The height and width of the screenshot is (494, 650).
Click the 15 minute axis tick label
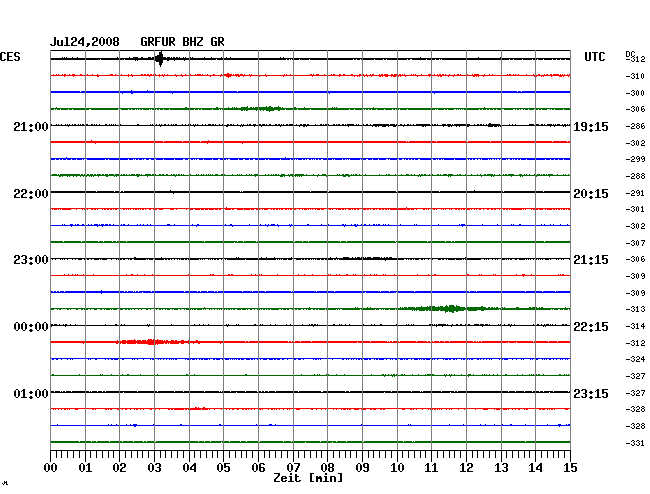coord(570,468)
